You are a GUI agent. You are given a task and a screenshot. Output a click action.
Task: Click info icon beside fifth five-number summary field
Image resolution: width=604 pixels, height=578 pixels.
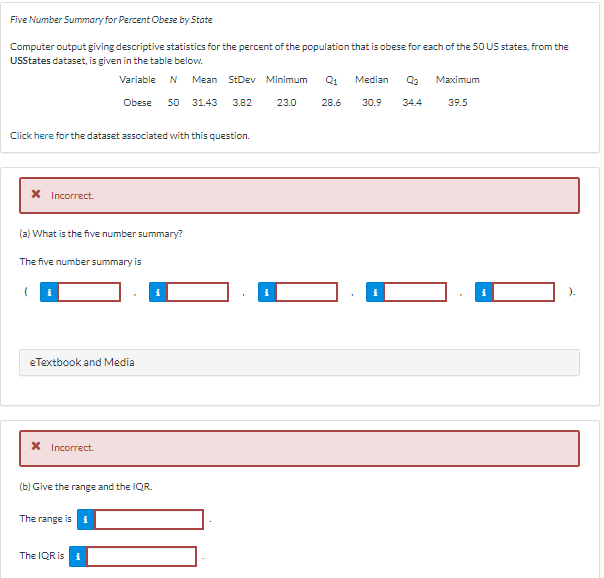coord(484,292)
